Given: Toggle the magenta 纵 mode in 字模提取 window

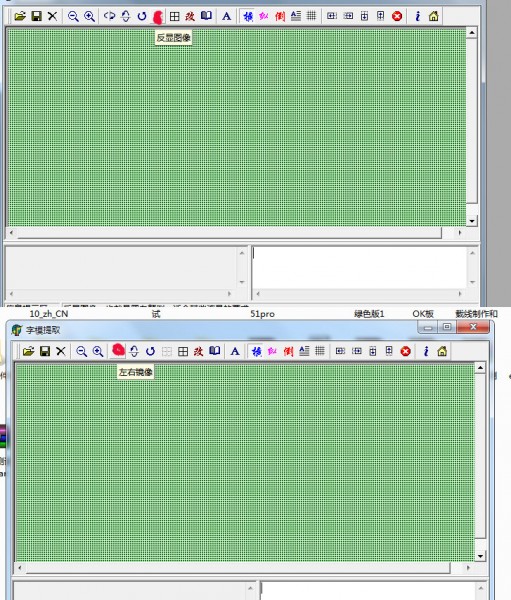Looking at the screenshot, I should tap(272, 351).
